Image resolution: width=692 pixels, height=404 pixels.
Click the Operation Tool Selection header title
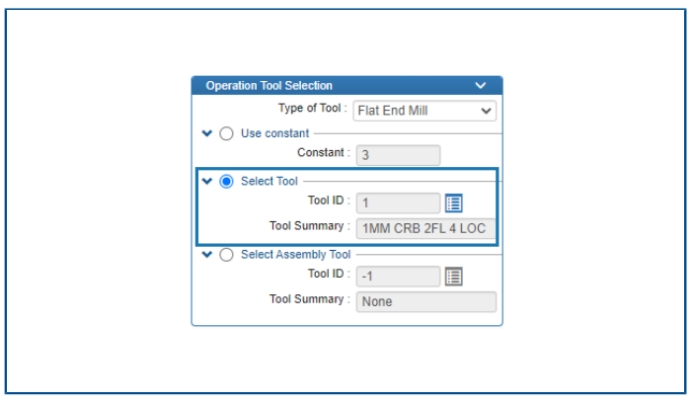269,86
